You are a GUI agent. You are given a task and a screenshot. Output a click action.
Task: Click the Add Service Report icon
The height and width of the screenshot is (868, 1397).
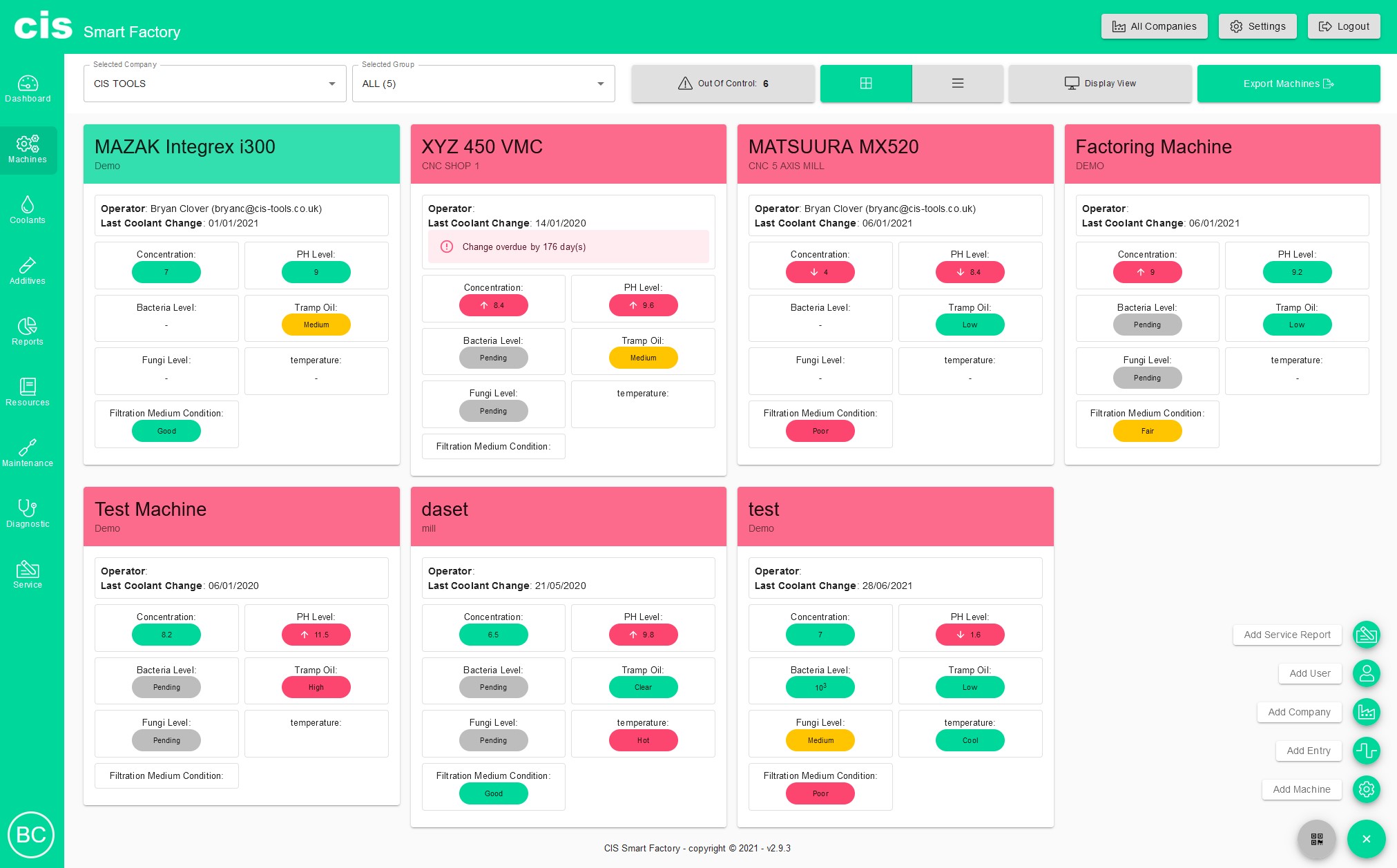tap(1366, 635)
